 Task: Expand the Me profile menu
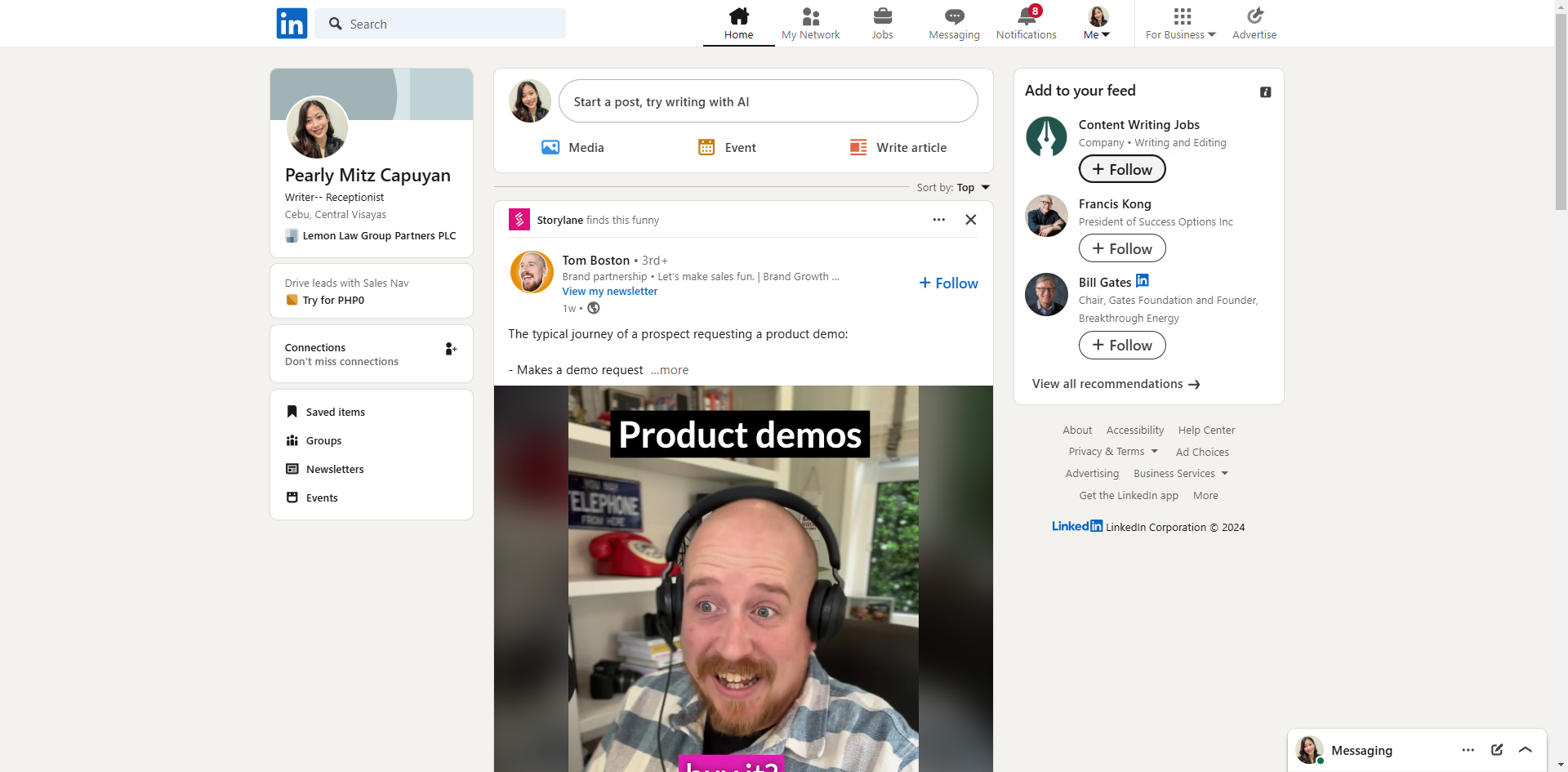pos(1097,24)
